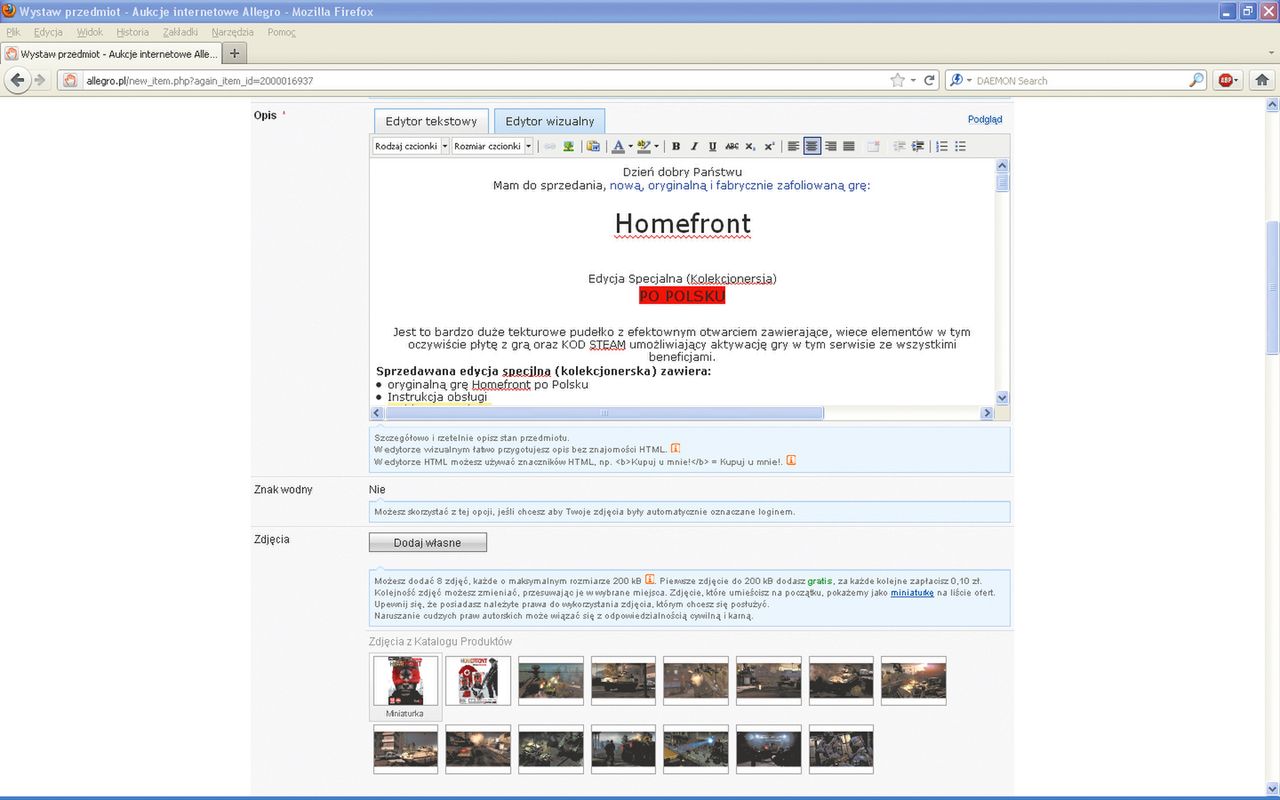Image resolution: width=1280 pixels, height=800 pixels.
Task: Toggle Italic formatting in editor toolbar
Action: 694,146
